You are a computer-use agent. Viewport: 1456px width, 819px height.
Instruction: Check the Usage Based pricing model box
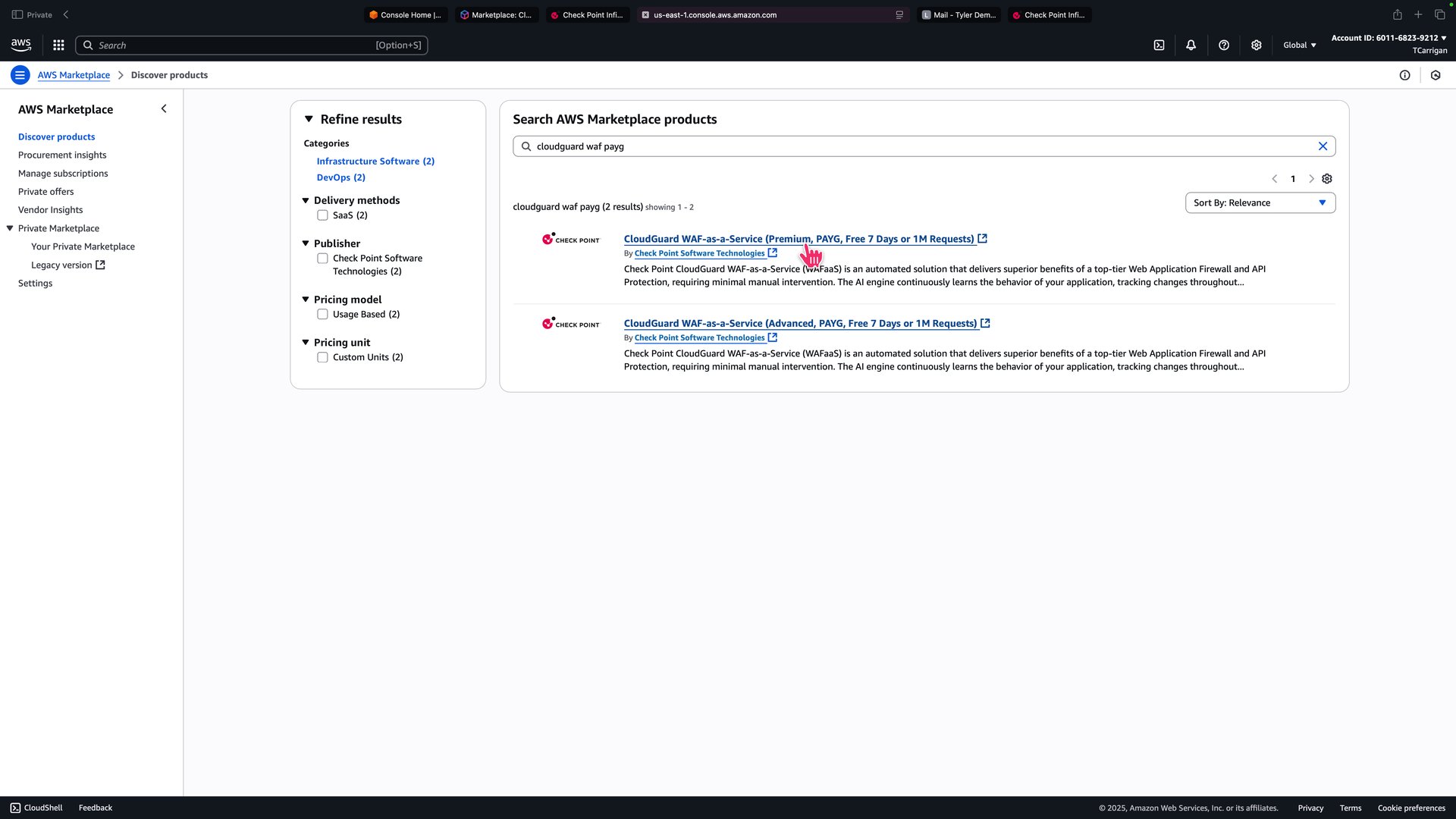[x=322, y=314]
